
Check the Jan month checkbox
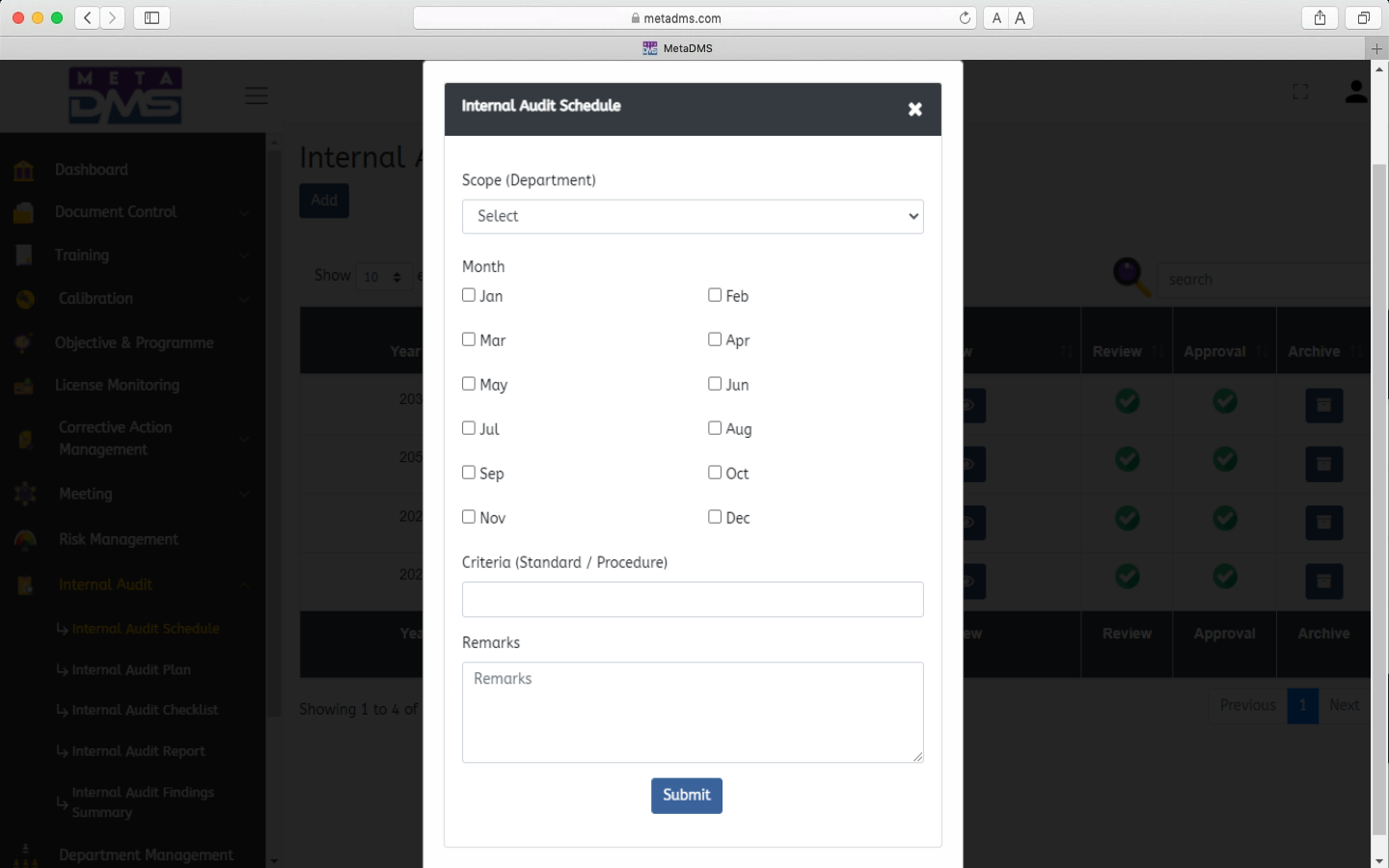469,295
